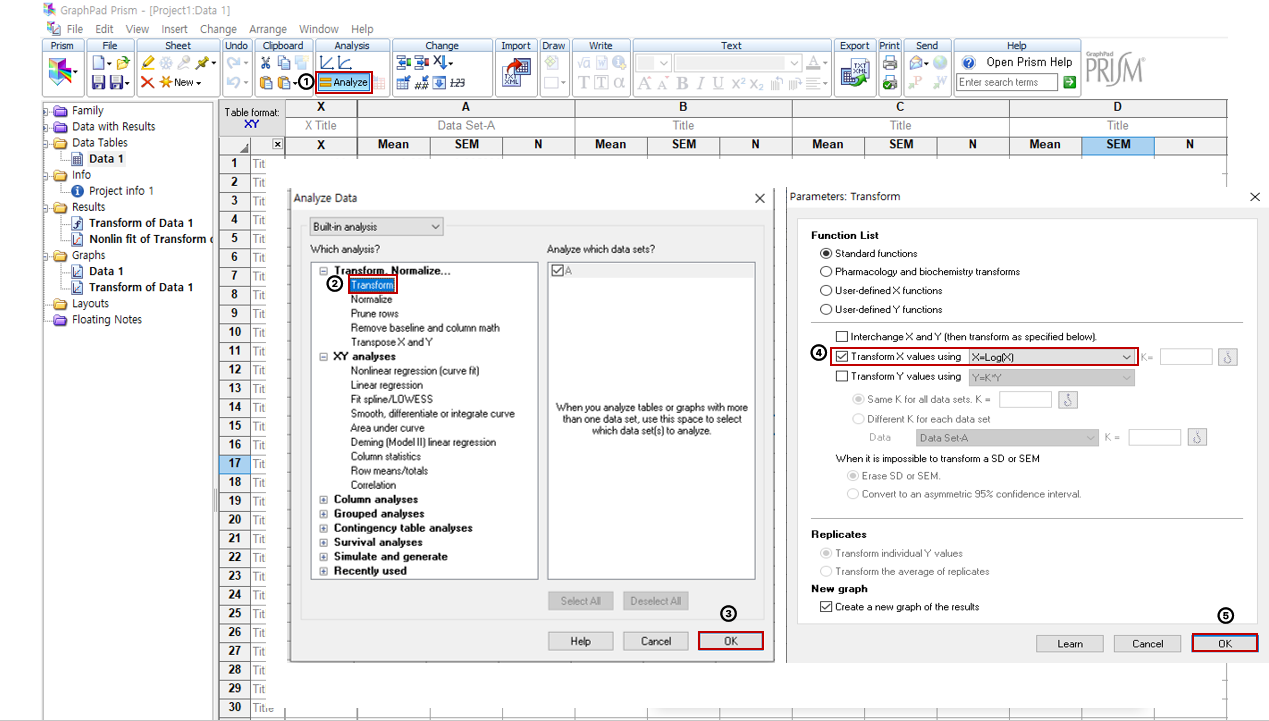This screenshot has height=721, width=1269.
Task: Click the Delete sheet red X icon
Action: (147, 82)
